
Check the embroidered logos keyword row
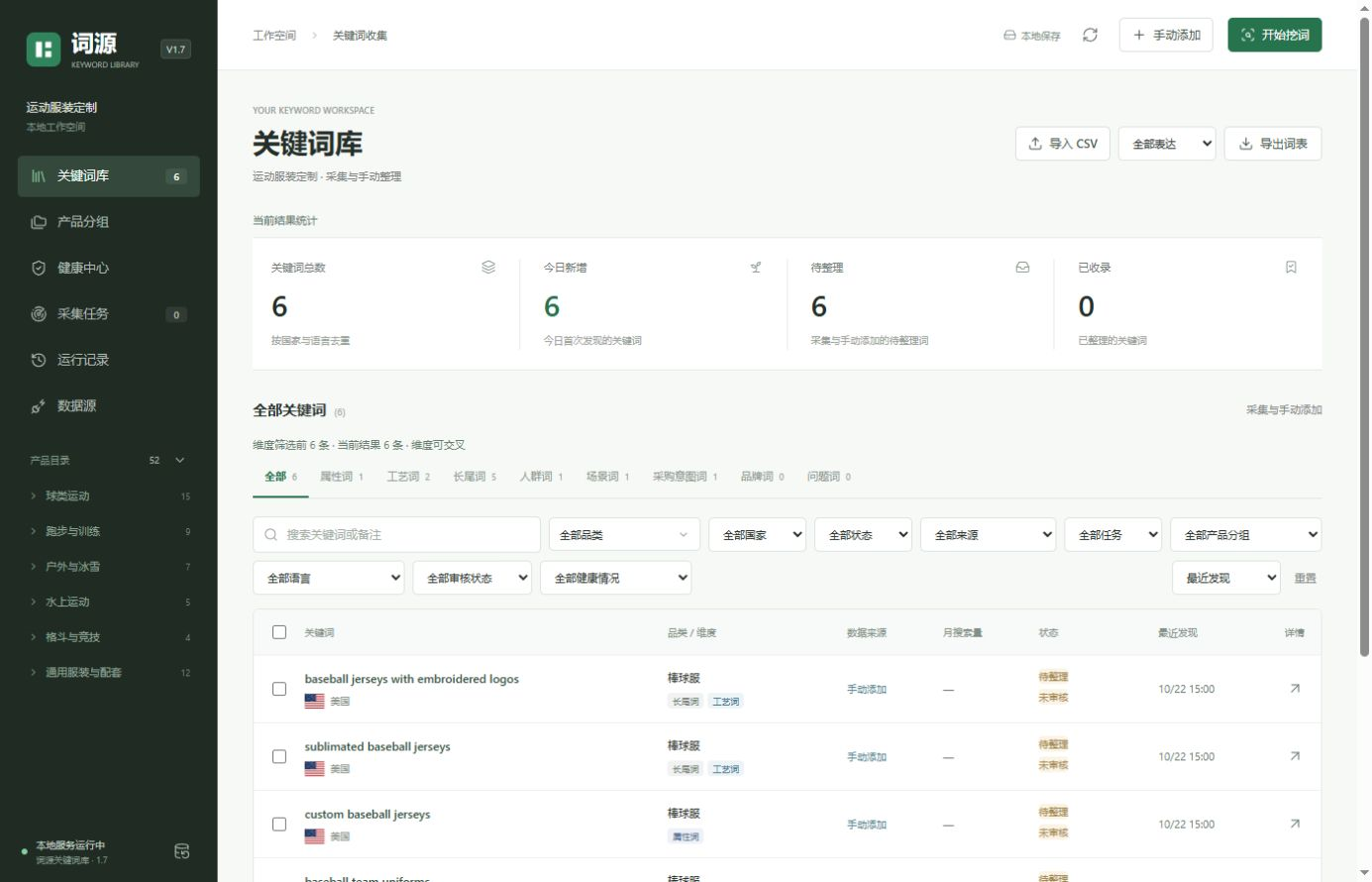279,689
